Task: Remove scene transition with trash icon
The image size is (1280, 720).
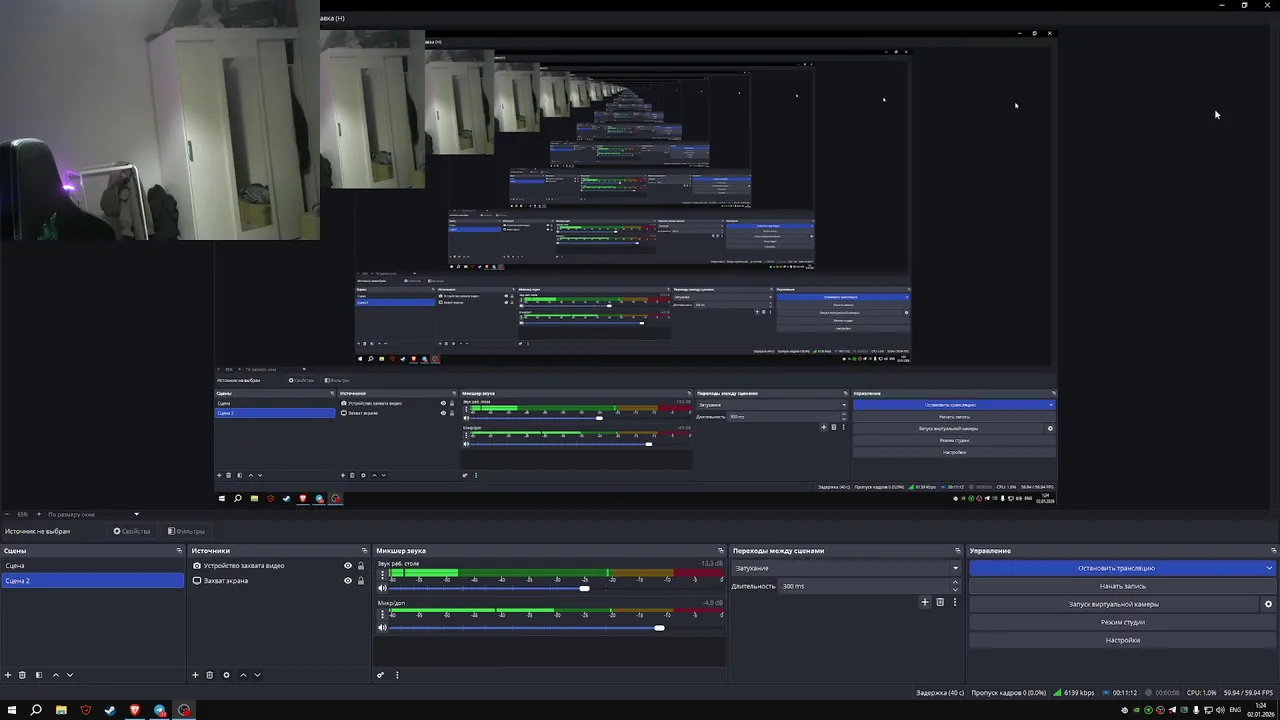Action: [940, 602]
